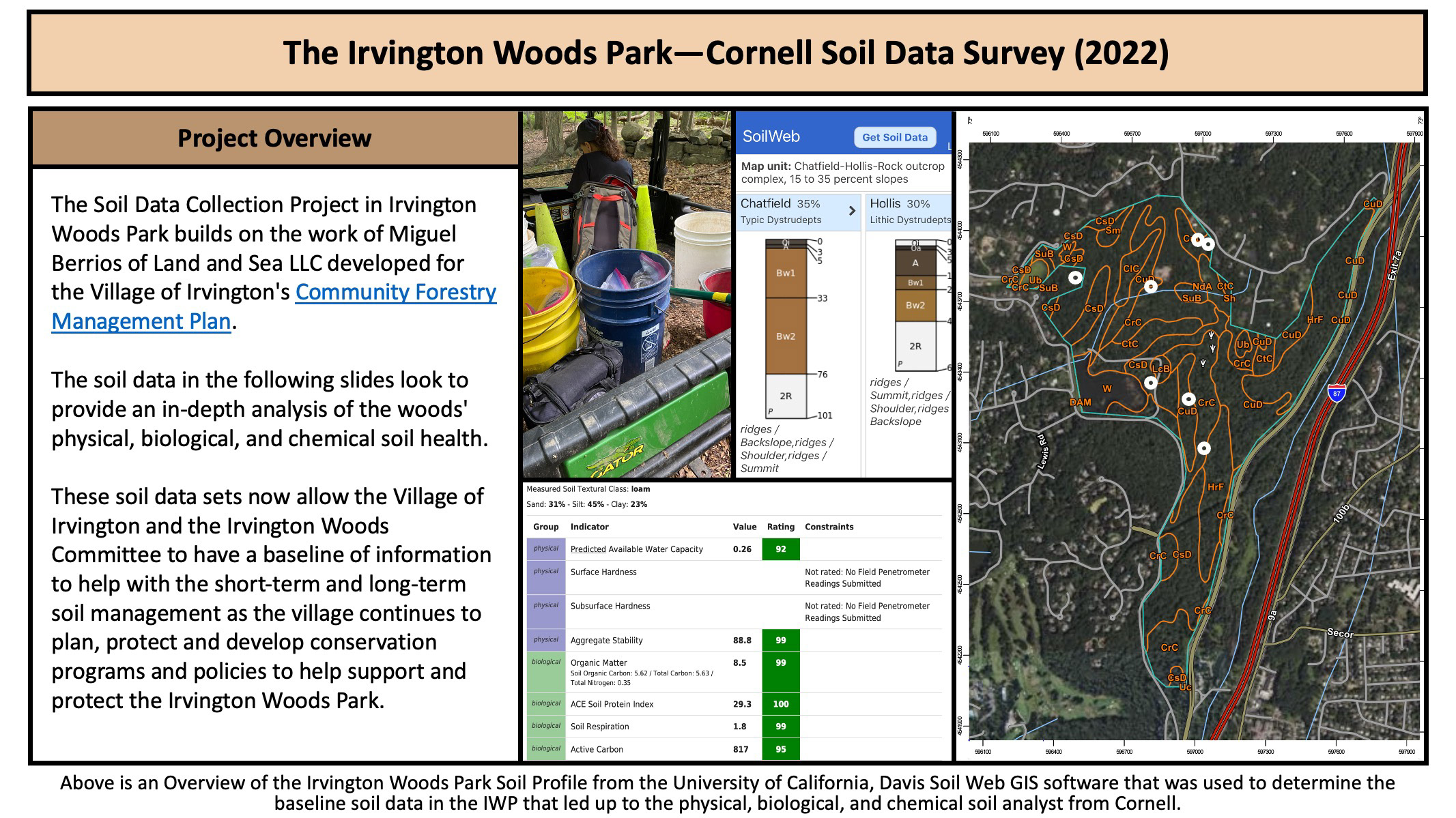The width and height of the screenshot is (1456, 818).
Task: Click the Group column header
Action: click(545, 527)
